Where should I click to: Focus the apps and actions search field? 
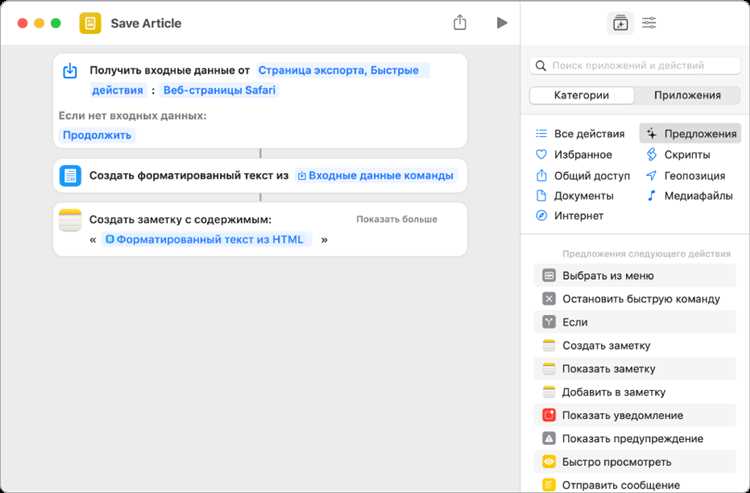click(635, 66)
